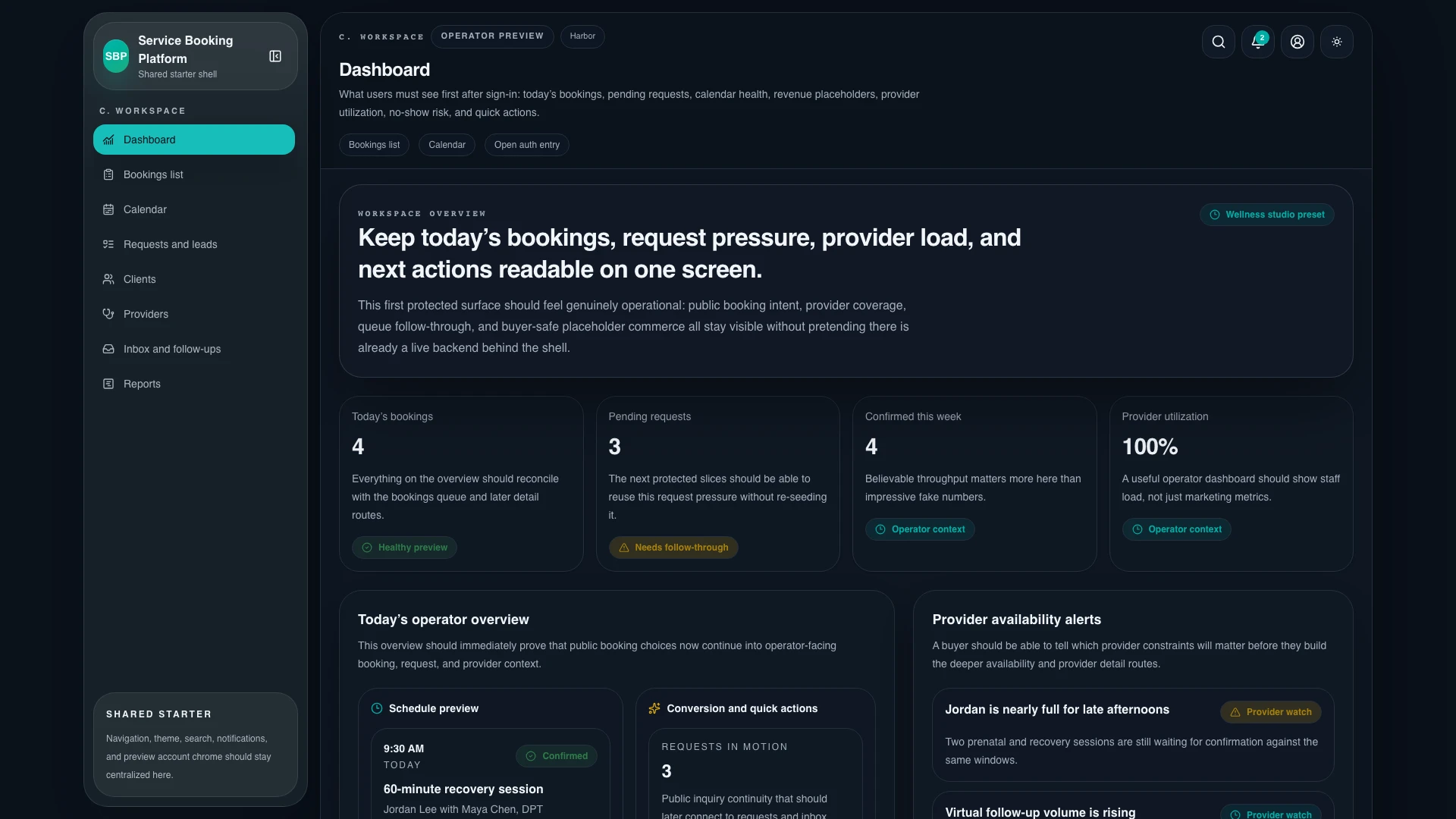The height and width of the screenshot is (819, 1456).
Task: Click 'Jordan is nearly full for late afternoons'
Action: coord(1057,710)
